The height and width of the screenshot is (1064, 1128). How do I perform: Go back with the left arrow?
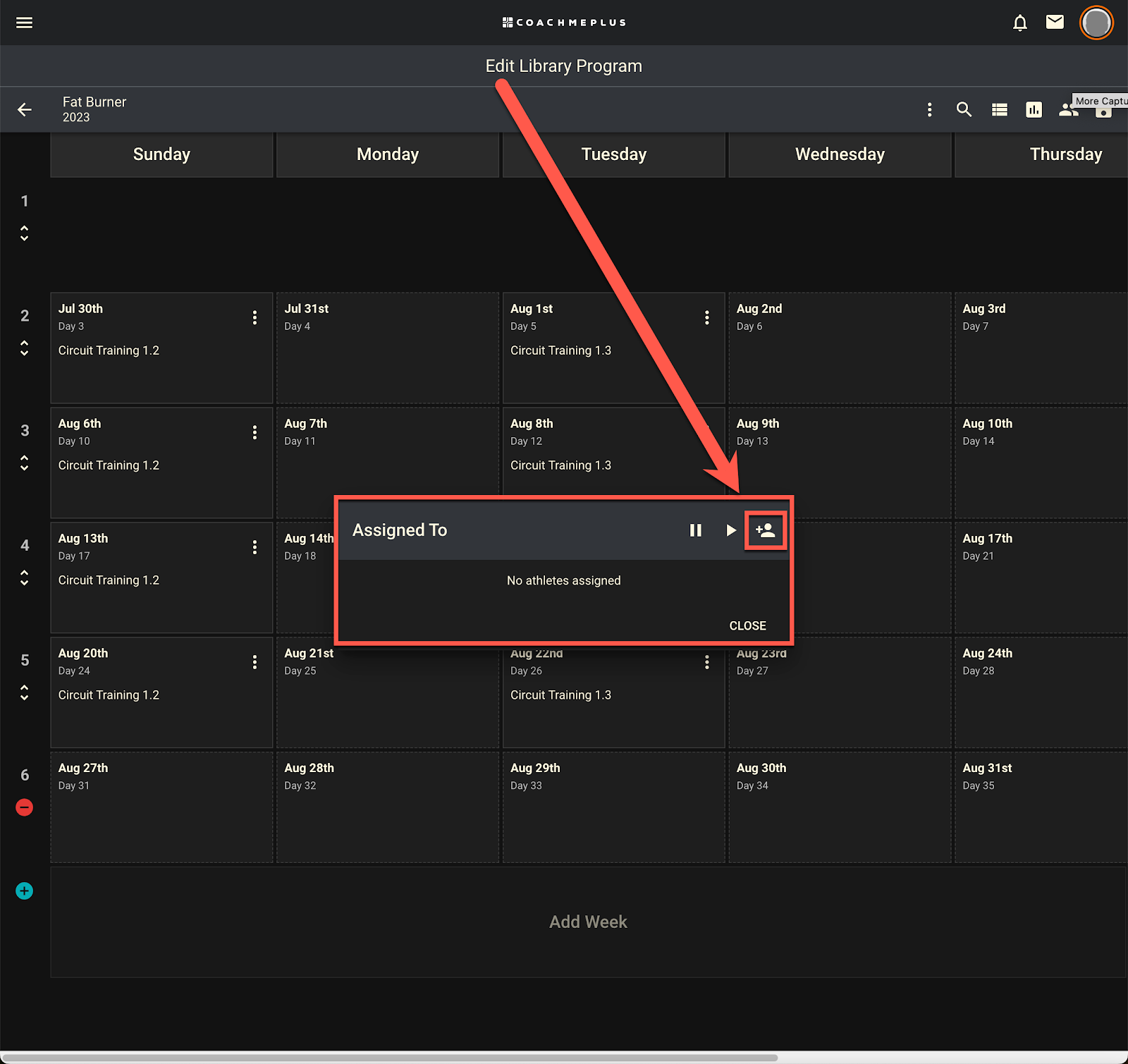[25, 109]
